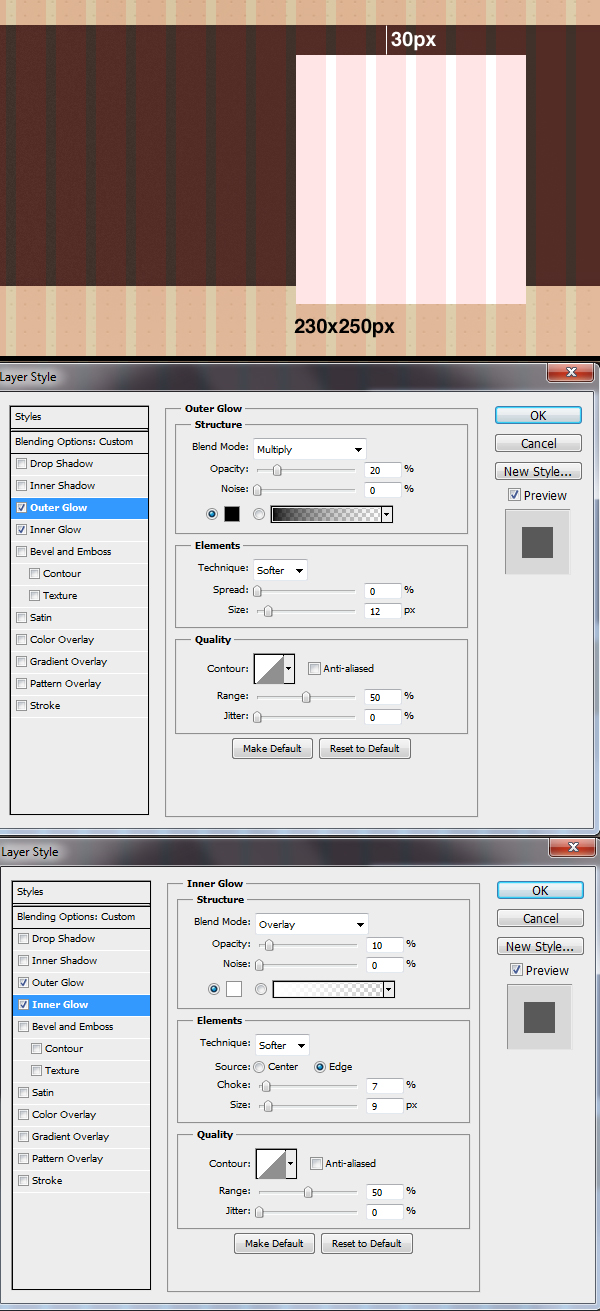Click Range slider in Outer Glow
The image size is (600, 1311).
(x=306, y=696)
